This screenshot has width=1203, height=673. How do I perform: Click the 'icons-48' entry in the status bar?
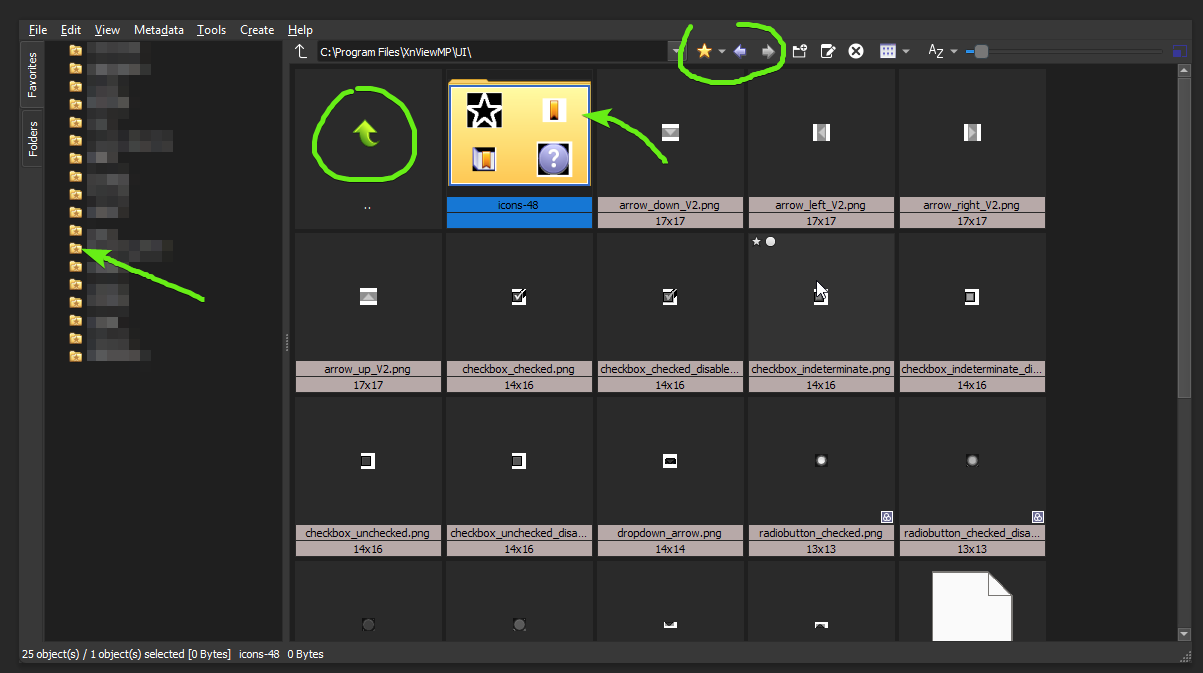(260, 654)
